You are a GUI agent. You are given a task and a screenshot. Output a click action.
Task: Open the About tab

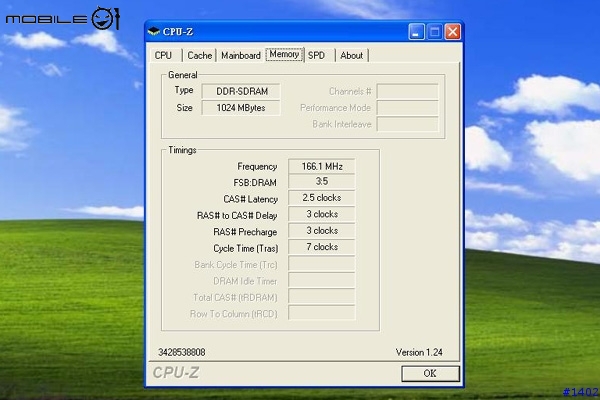click(351, 56)
